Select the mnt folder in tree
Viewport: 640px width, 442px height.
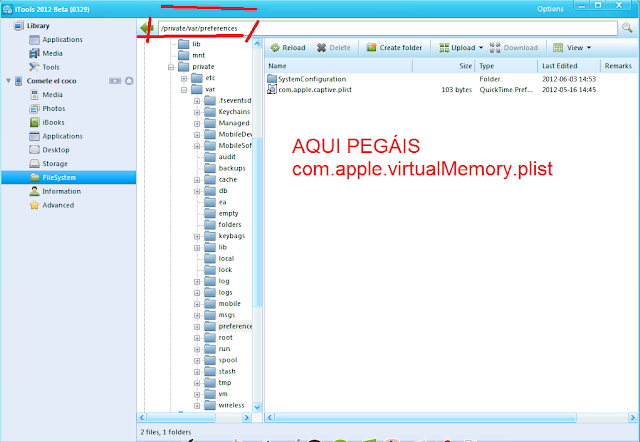click(x=192, y=55)
